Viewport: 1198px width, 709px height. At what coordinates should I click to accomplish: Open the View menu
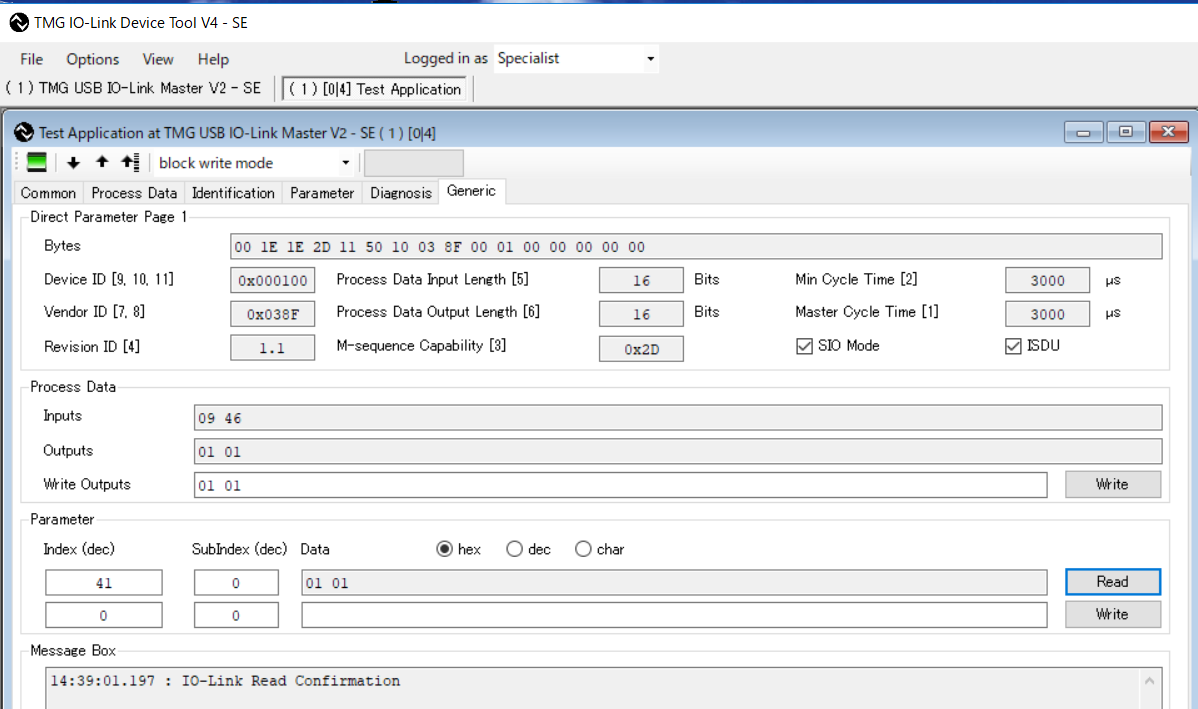157,59
